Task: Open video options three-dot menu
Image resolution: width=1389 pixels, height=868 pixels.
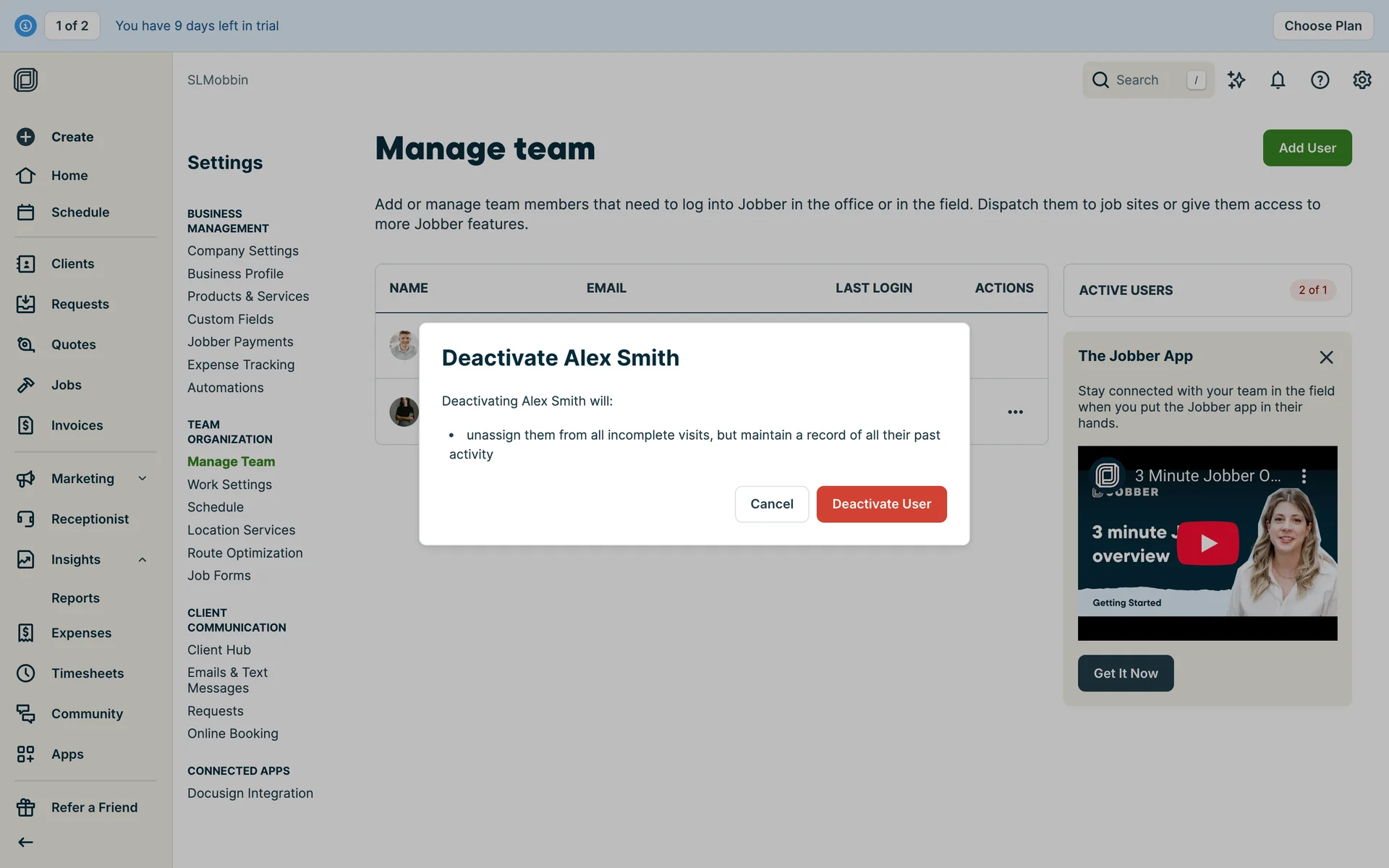Action: [1304, 476]
